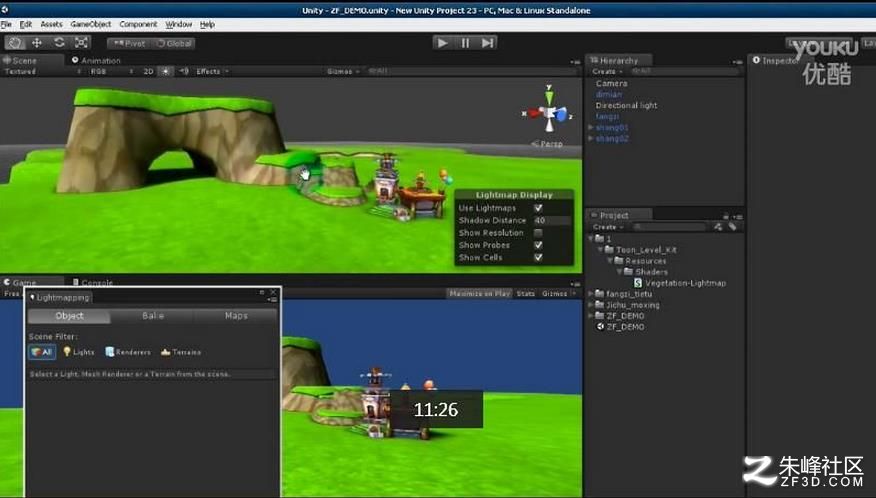
Task: Open the Edit menu
Action: [x=26, y=25]
